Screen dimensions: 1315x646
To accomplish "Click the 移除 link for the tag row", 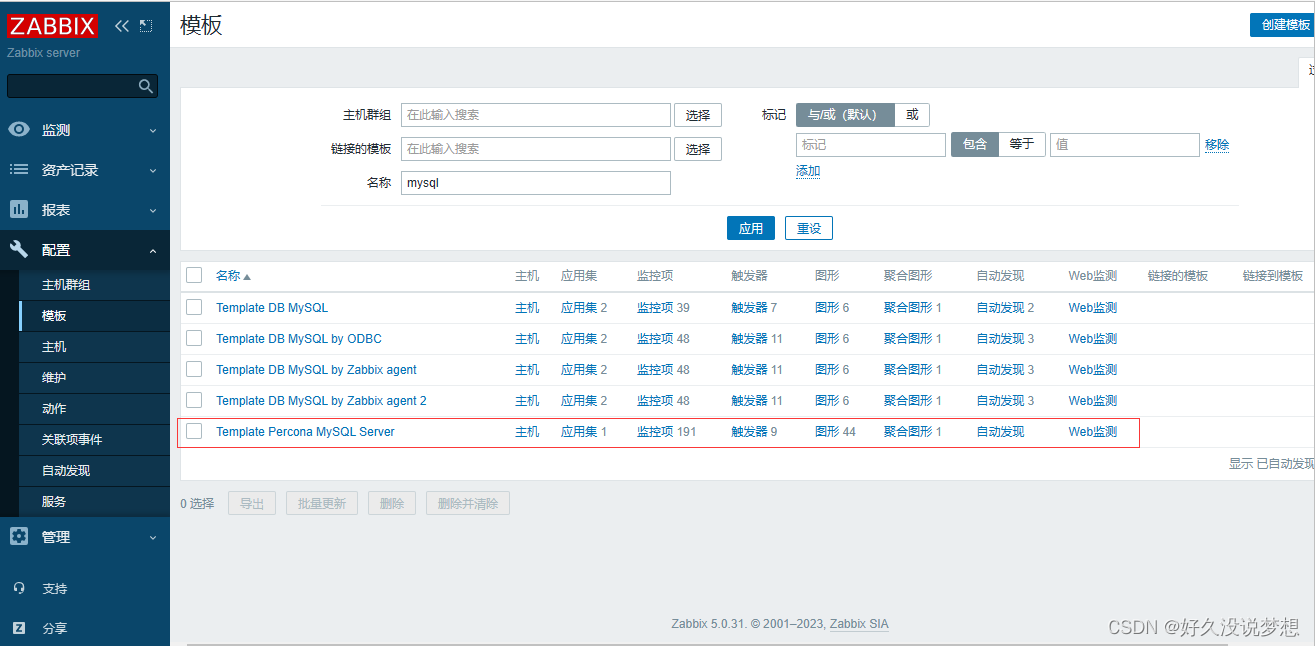I will click(x=1217, y=145).
